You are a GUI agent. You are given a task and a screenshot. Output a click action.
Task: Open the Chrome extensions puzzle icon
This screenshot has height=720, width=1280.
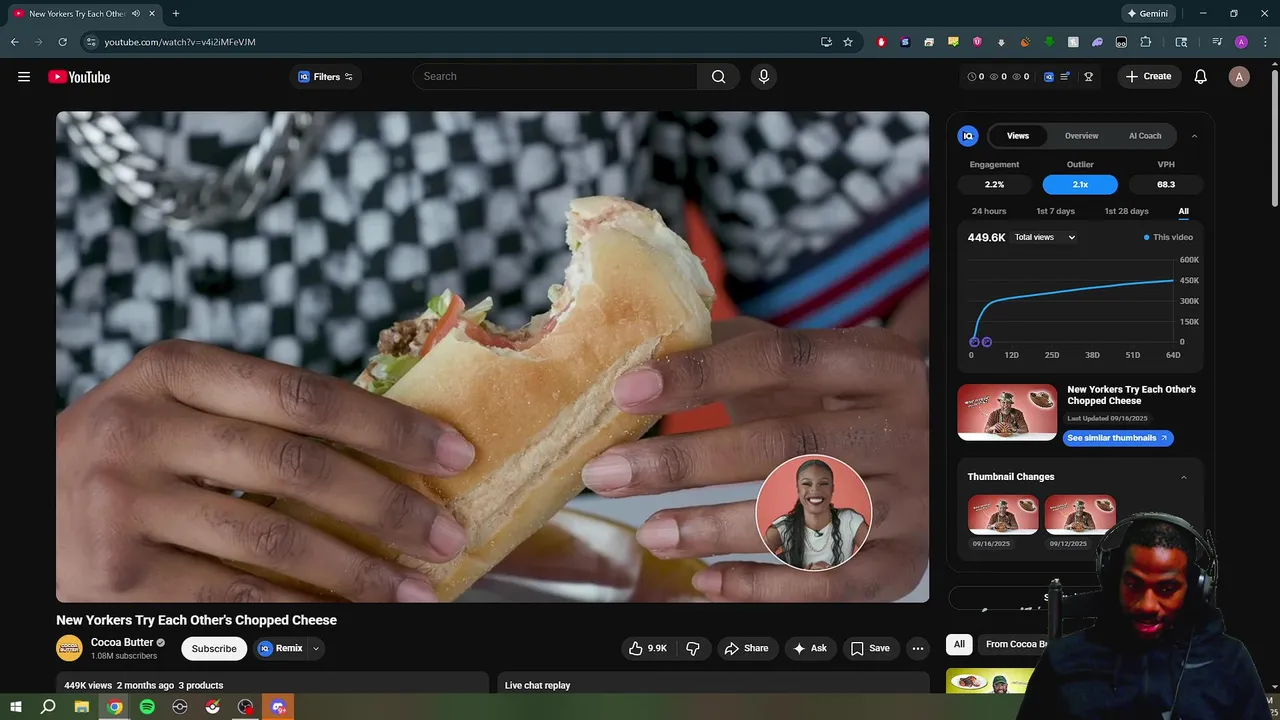1146,42
